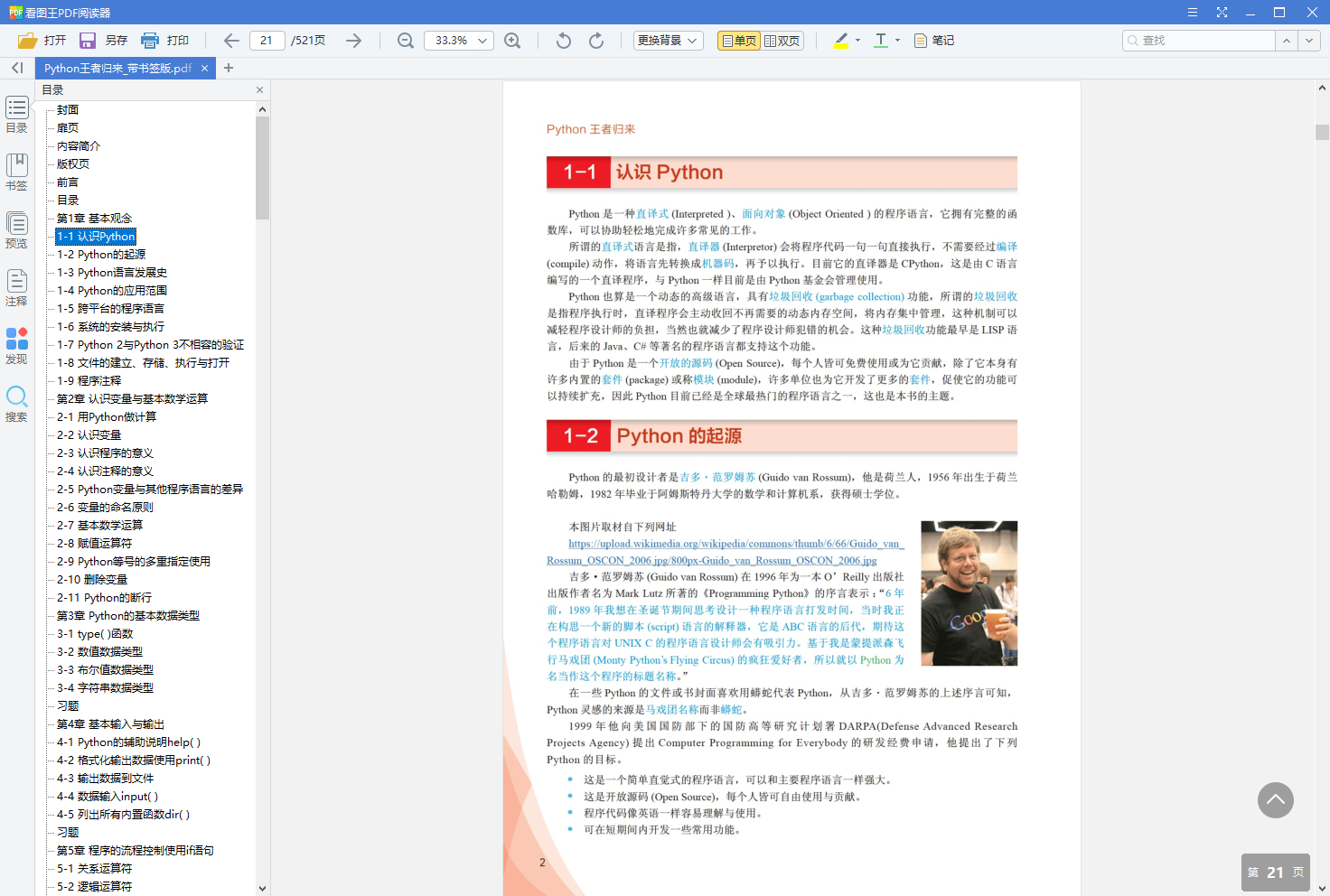1330x896 pixels.
Task: Select outline item 前言
Action: (x=68, y=182)
